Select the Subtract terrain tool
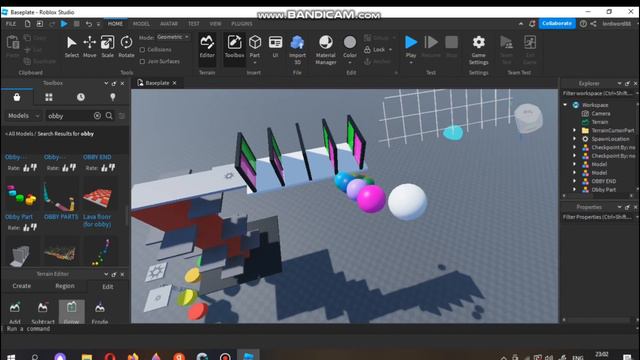This screenshot has width=640, height=360. (43, 312)
